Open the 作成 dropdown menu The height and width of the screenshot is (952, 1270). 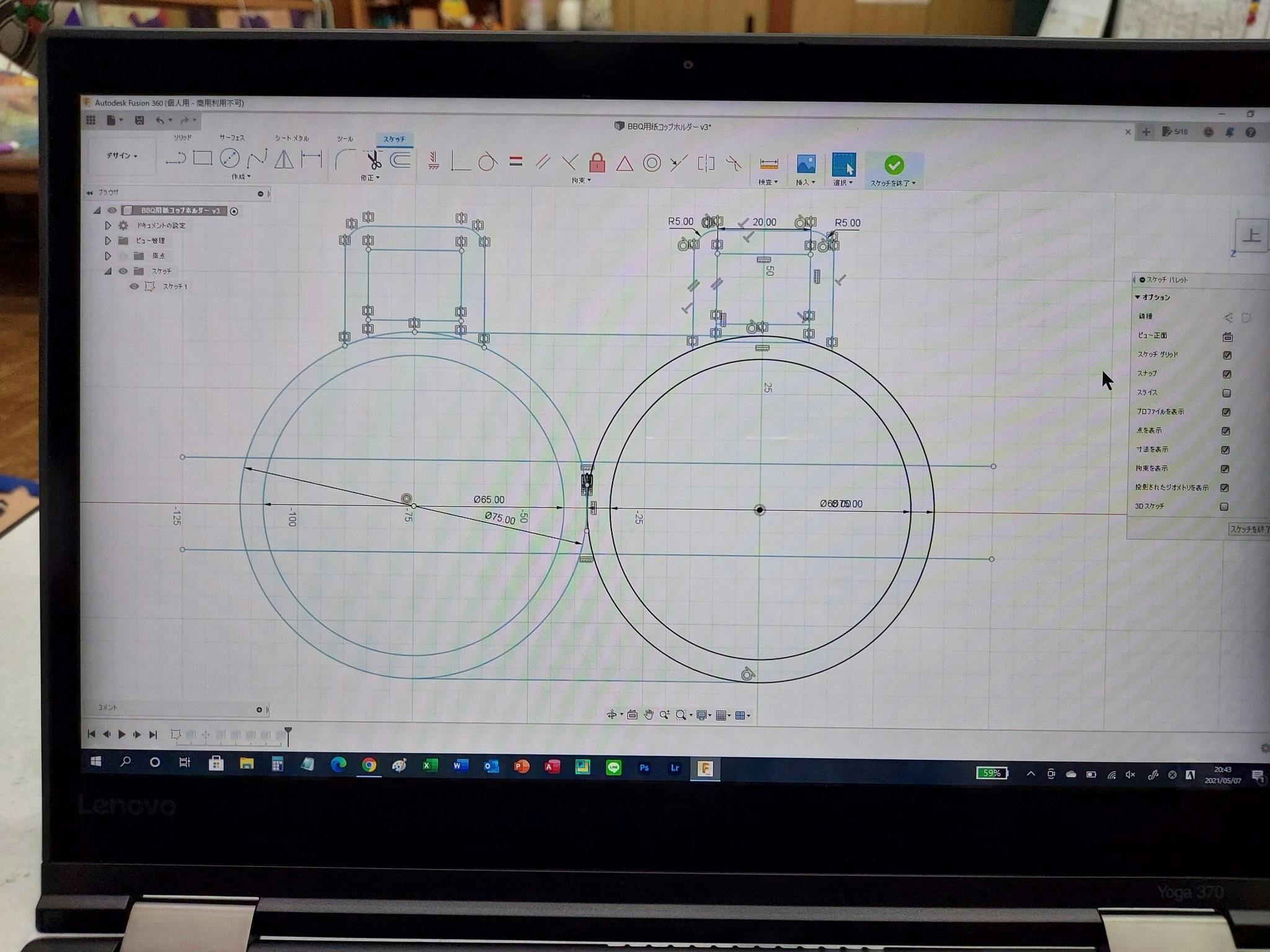pos(241,177)
